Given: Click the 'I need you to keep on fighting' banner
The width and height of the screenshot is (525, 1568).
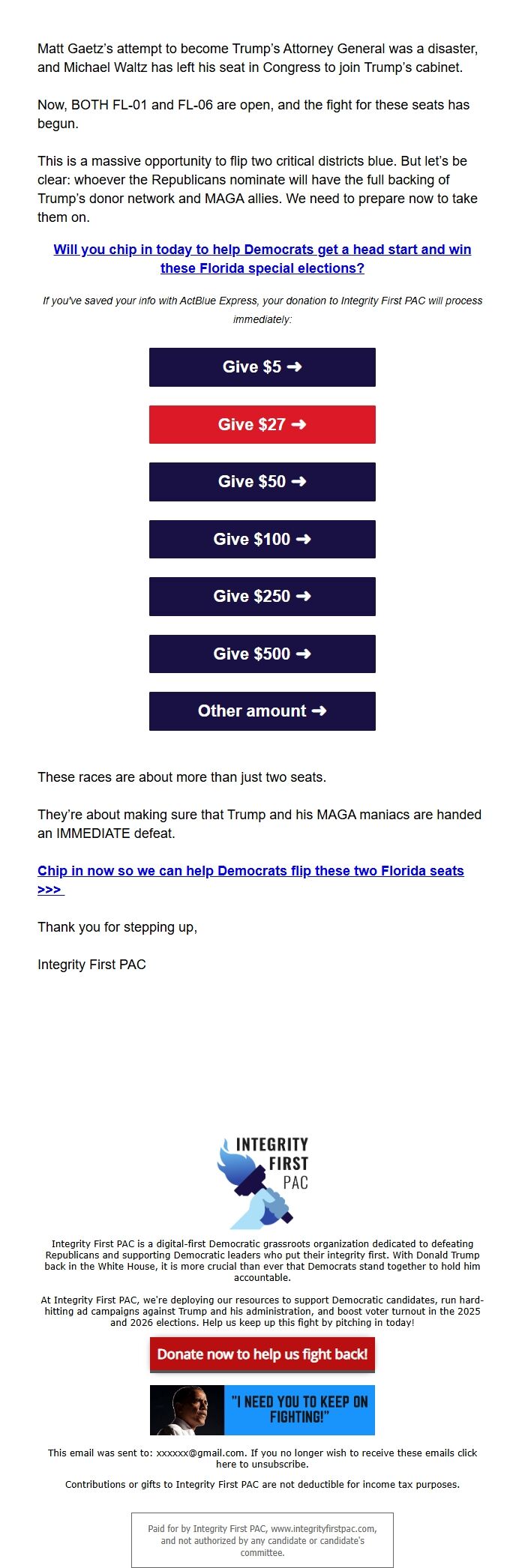Looking at the screenshot, I should point(299,1410).
